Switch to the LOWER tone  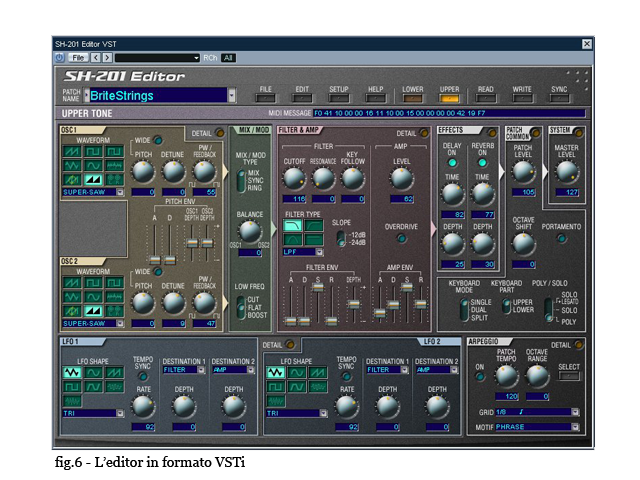(413, 98)
